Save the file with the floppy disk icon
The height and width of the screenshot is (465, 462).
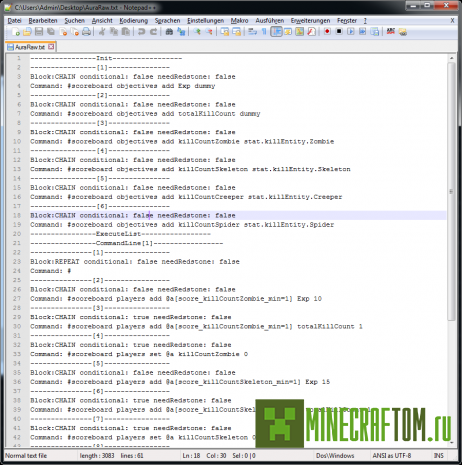[x=39, y=32]
